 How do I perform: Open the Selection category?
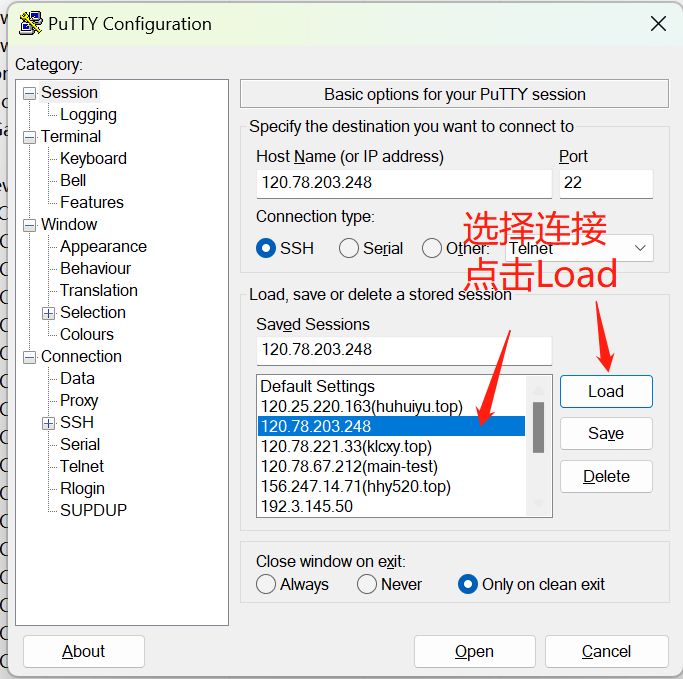[x=93, y=312]
